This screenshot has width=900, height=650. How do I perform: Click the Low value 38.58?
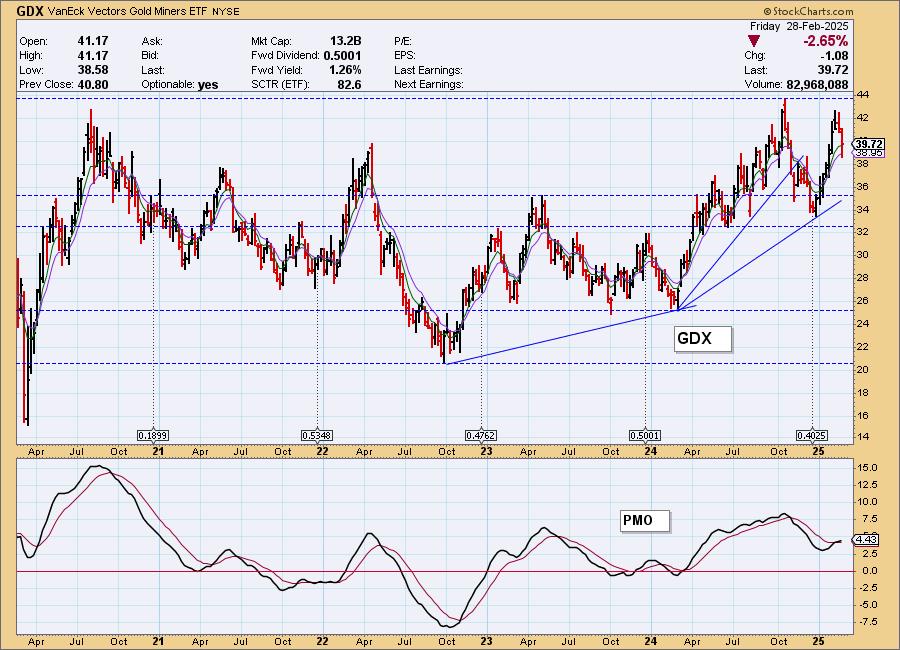pyautogui.click(x=92, y=70)
